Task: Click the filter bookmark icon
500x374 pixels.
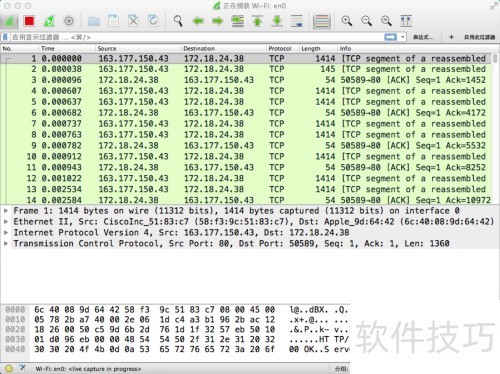Action: (5, 37)
